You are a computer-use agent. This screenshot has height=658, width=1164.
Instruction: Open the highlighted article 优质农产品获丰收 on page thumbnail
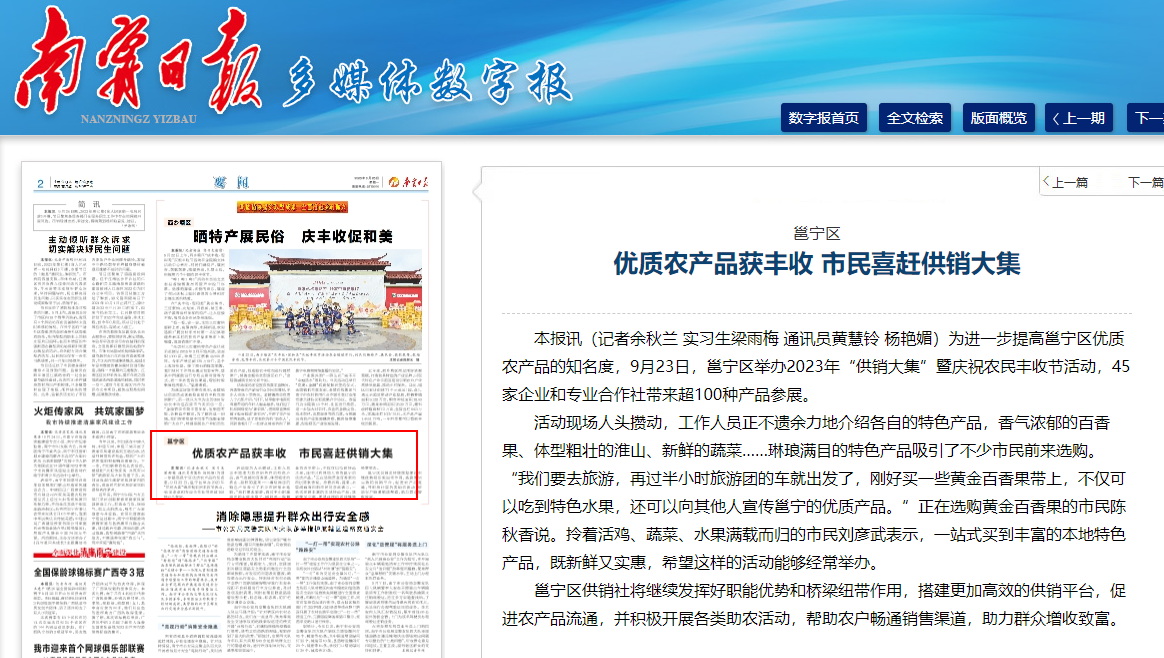[284, 465]
